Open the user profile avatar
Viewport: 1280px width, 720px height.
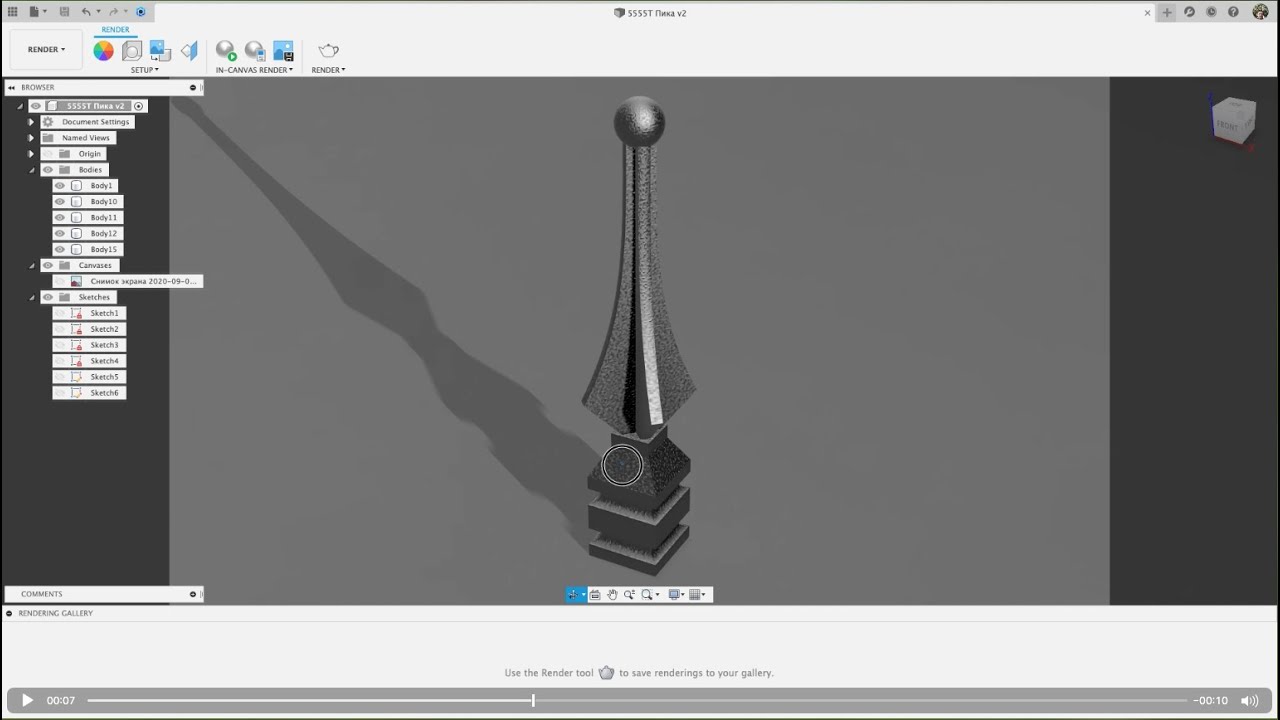point(1260,12)
